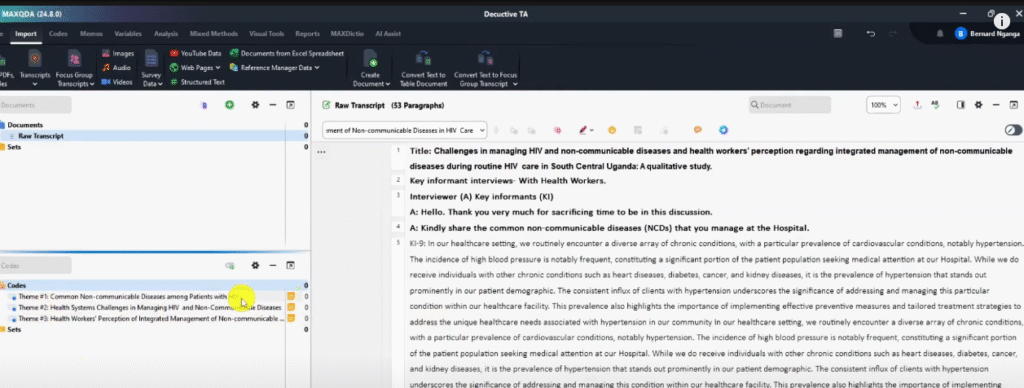The image size is (1024, 388).
Task: Undock the Documents panel window
Action: (291, 105)
